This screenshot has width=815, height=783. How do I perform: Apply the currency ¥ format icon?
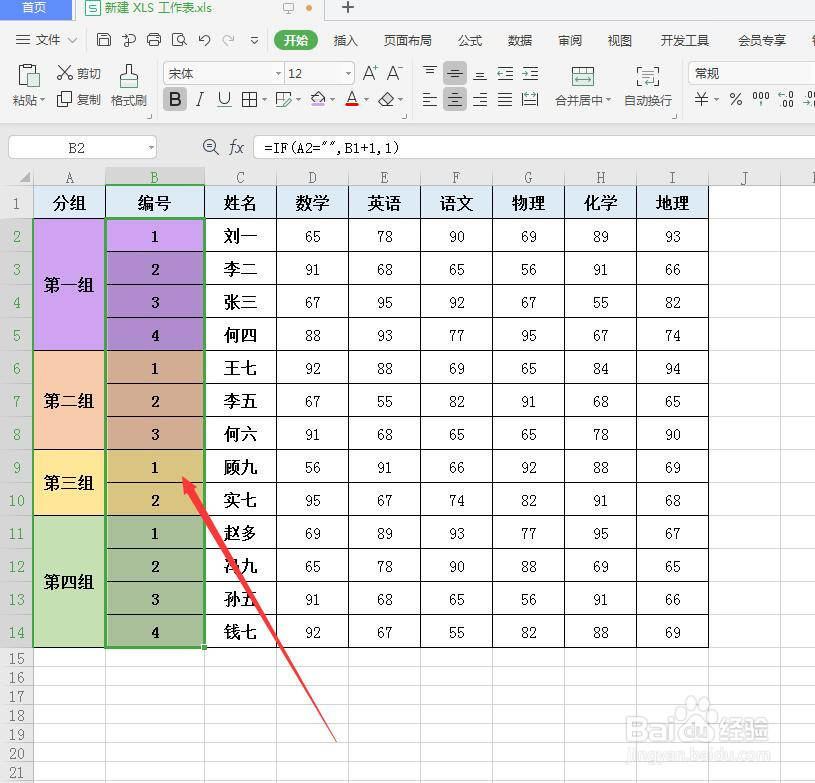point(700,100)
